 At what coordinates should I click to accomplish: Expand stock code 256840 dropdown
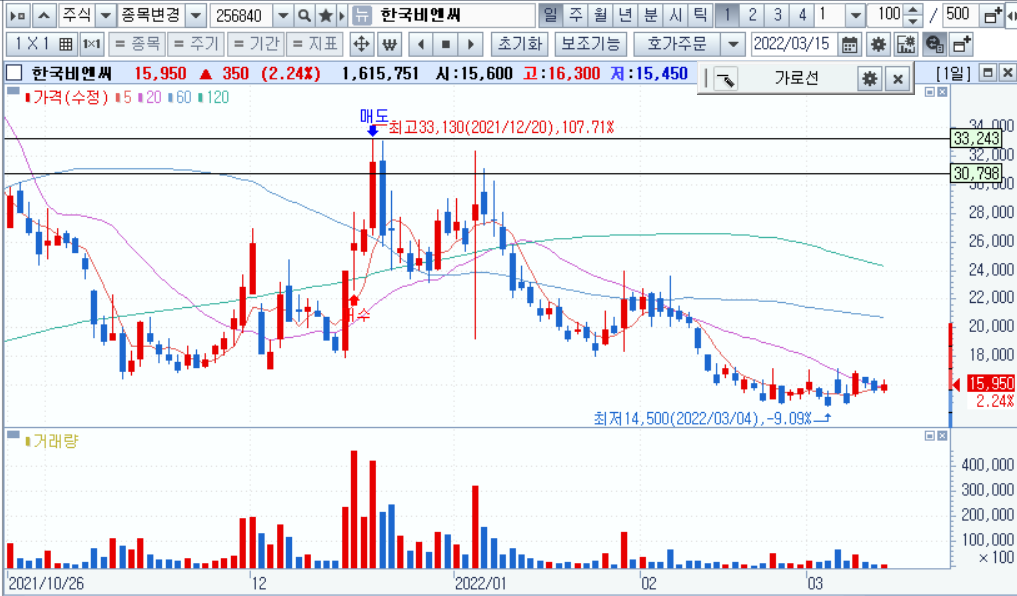(x=283, y=15)
